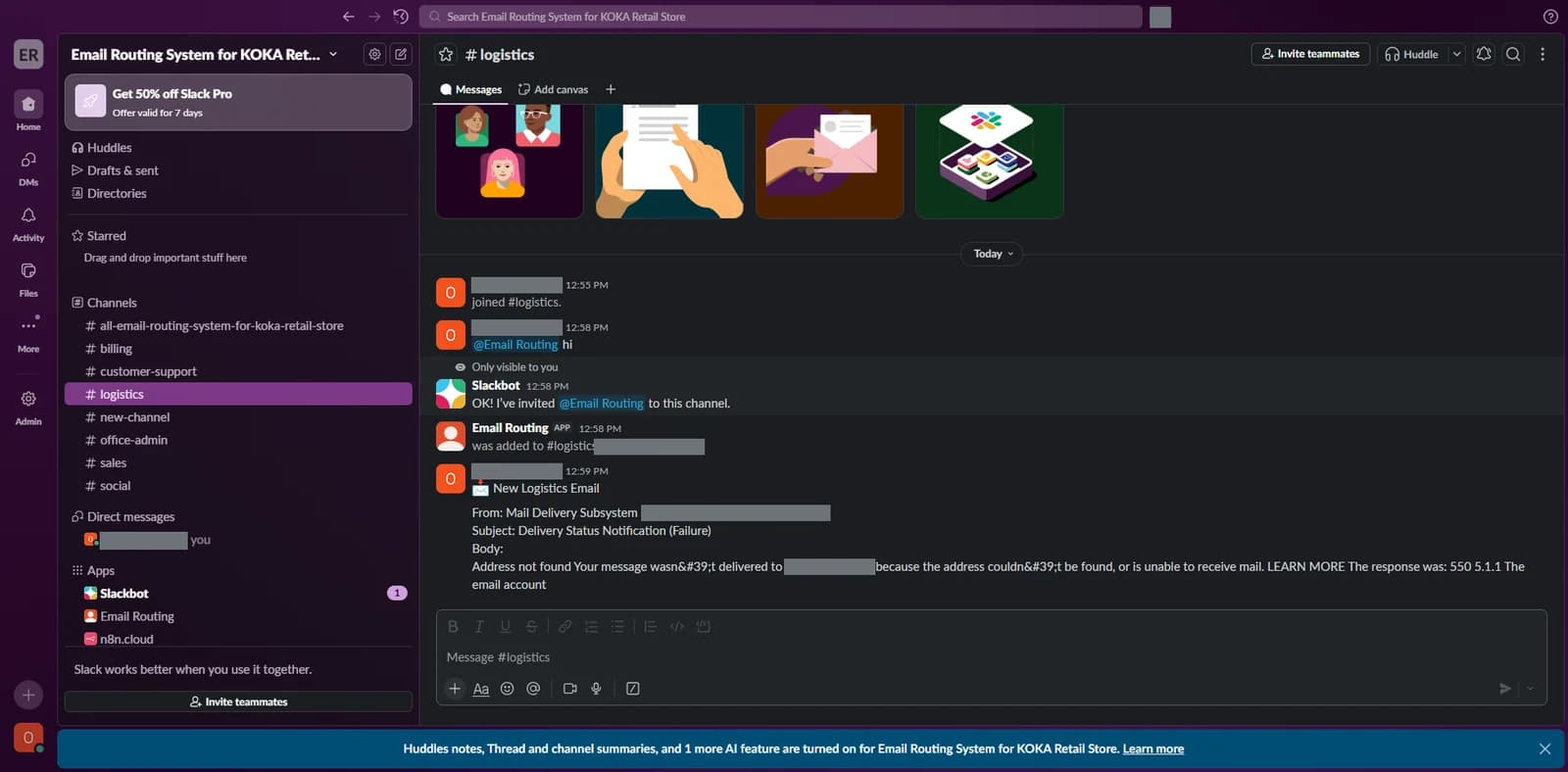This screenshot has height=772, width=1568.
Task: Go back in history with the left arrow
Action: tap(348, 17)
